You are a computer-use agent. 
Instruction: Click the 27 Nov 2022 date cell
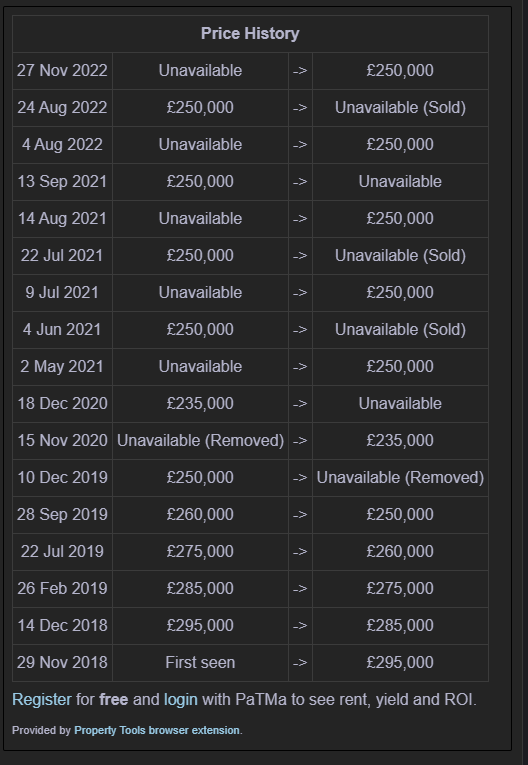coord(62,71)
